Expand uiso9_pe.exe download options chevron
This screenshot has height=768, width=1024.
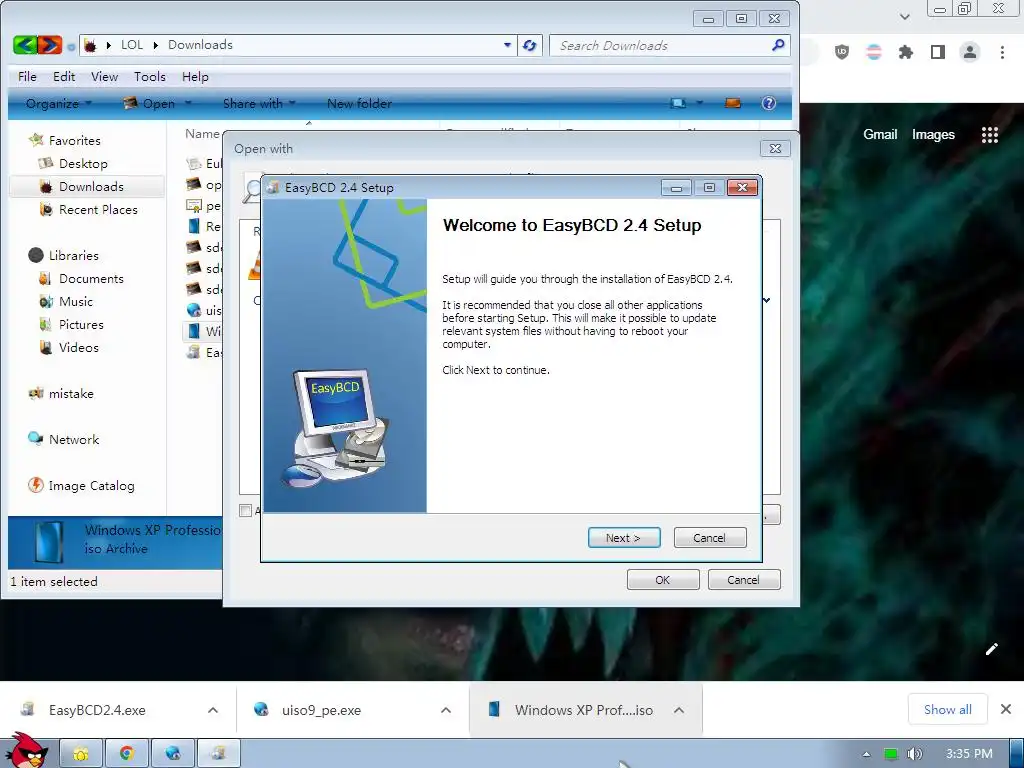(x=446, y=710)
